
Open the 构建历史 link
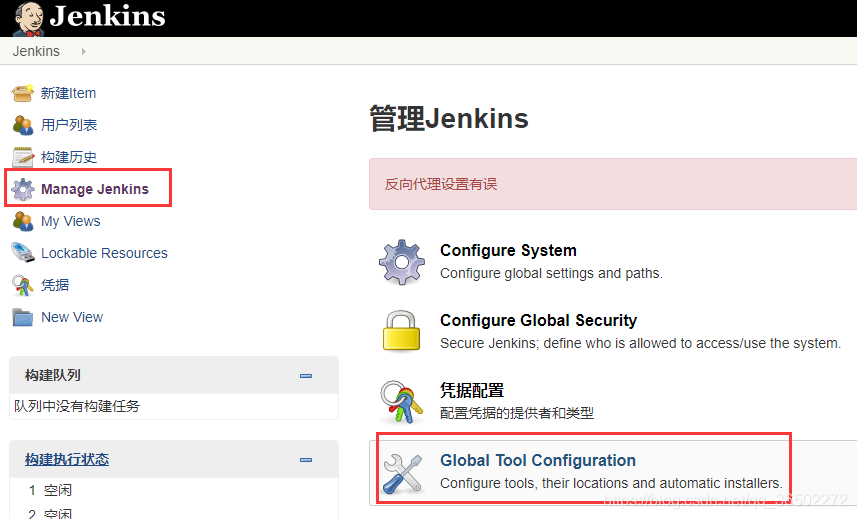click(x=69, y=157)
